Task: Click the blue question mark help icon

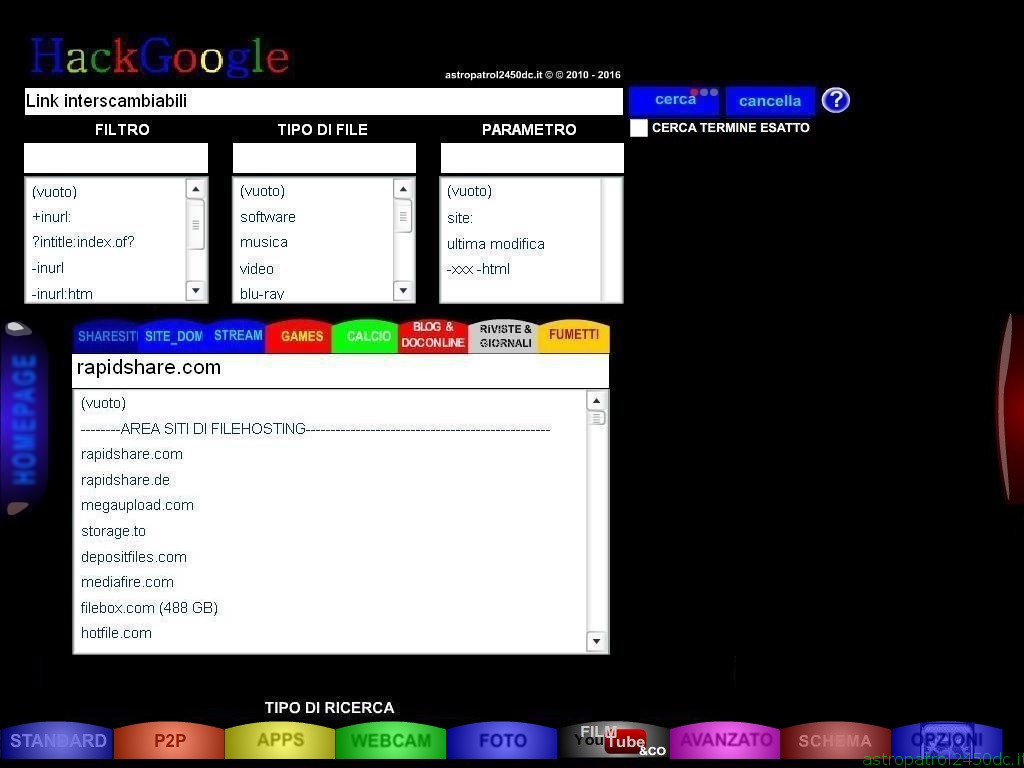Action: pyautogui.click(x=835, y=101)
